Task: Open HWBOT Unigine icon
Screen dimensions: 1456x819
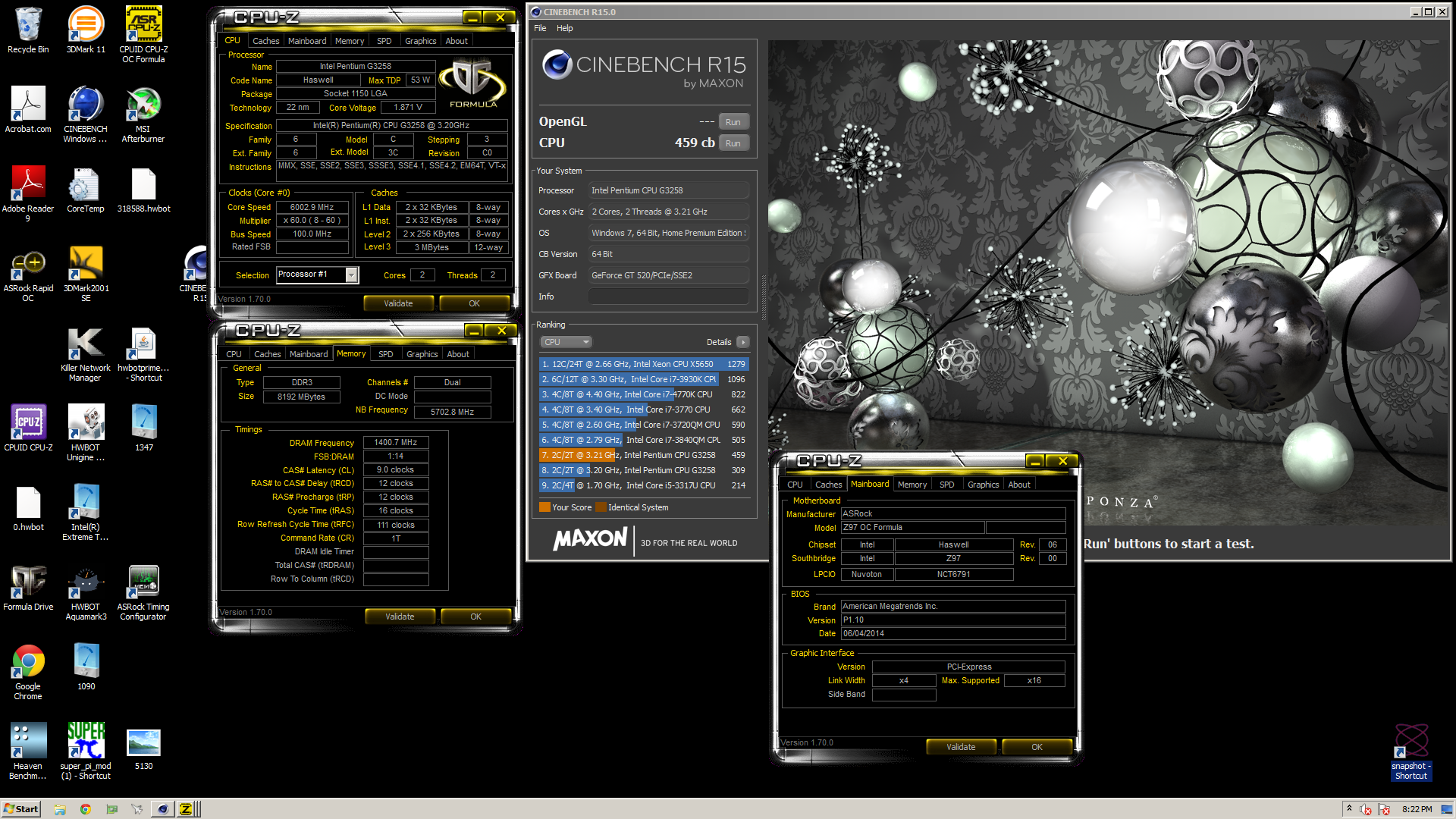Action: [86, 432]
